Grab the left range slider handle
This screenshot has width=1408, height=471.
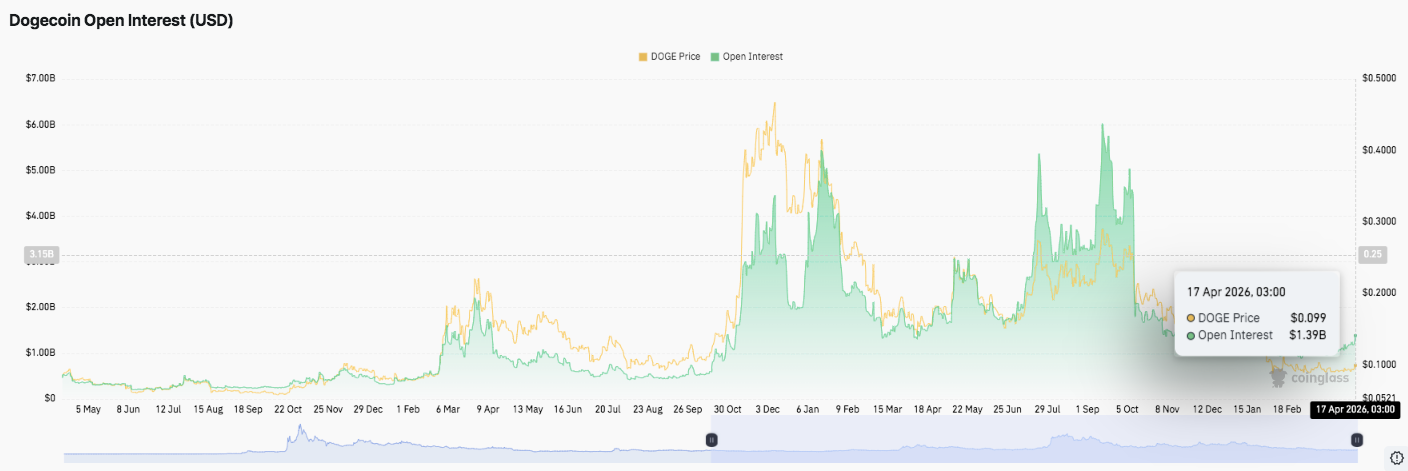(x=711, y=439)
